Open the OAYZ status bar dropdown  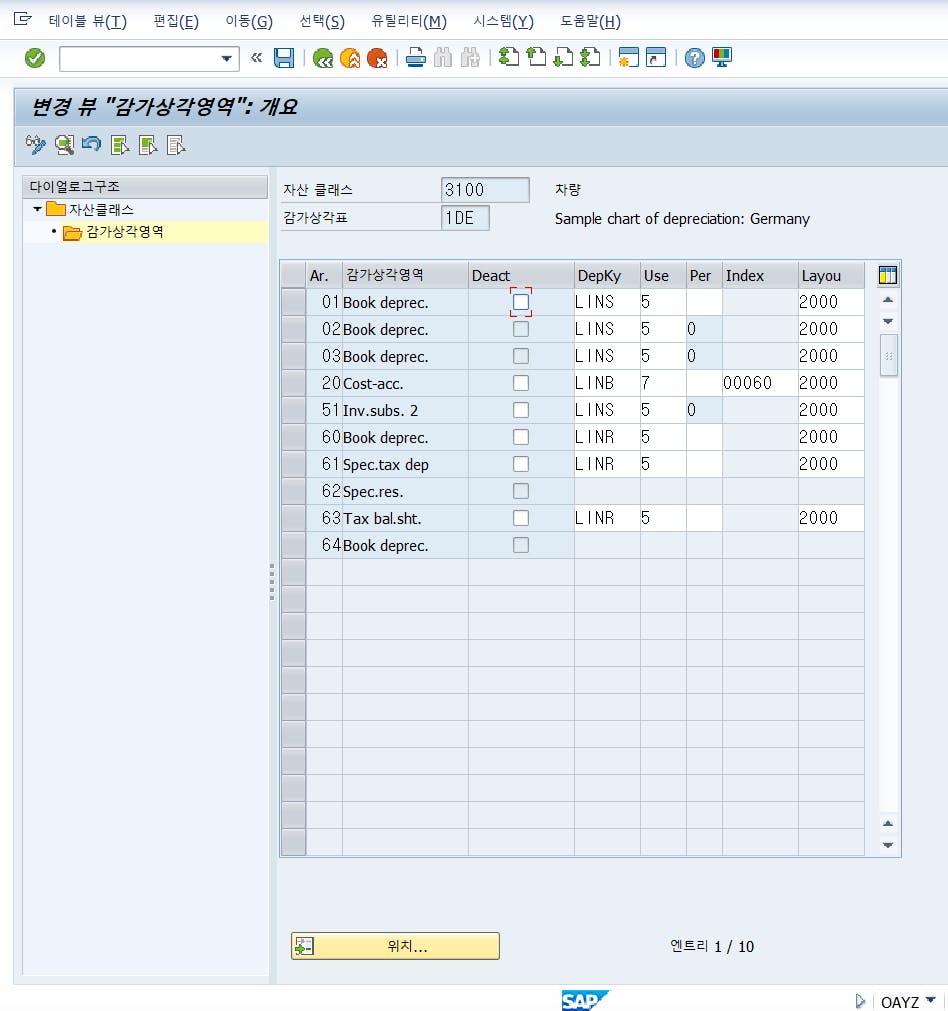point(930,1000)
